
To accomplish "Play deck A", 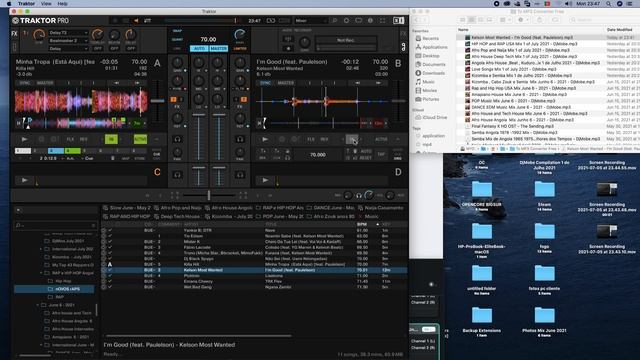I will tap(24, 139).
